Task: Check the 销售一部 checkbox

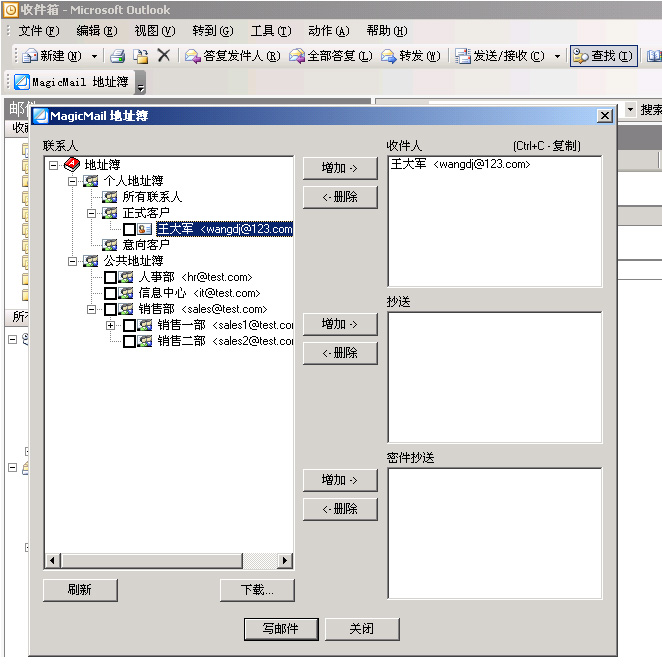Action: coord(129,326)
